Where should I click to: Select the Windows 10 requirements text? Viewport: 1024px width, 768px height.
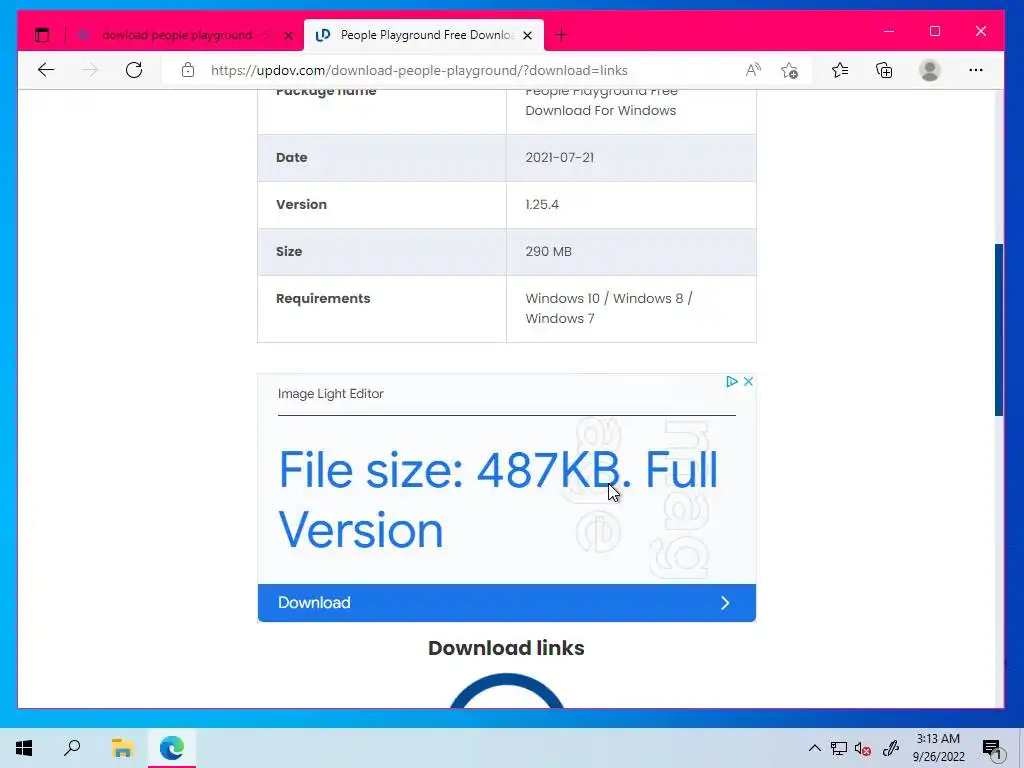(609, 308)
